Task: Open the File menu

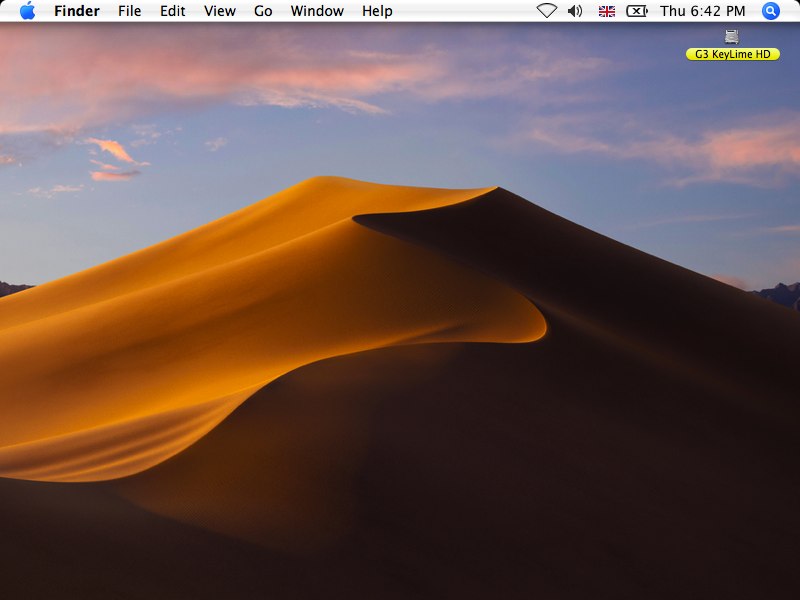Action: (x=129, y=11)
